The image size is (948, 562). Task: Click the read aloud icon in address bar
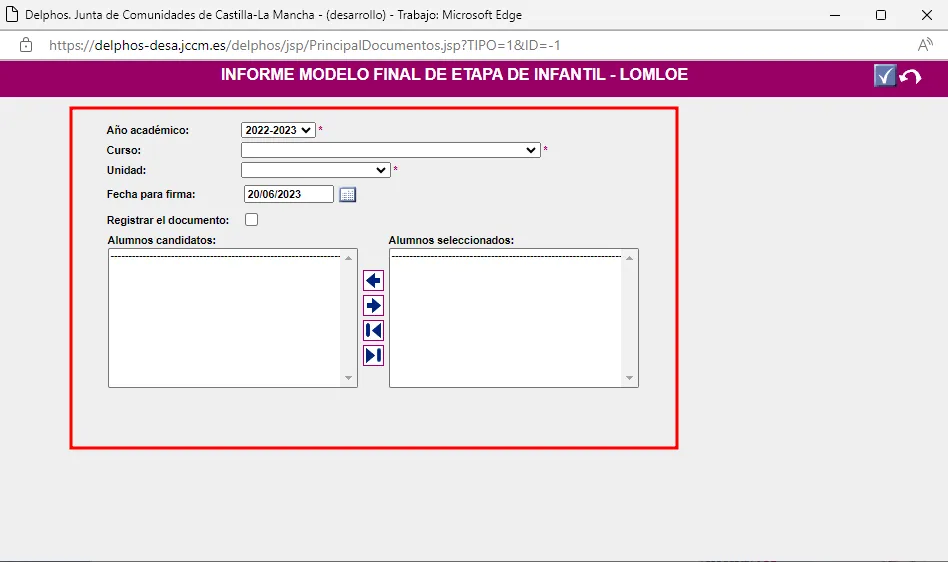tap(925, 45)
